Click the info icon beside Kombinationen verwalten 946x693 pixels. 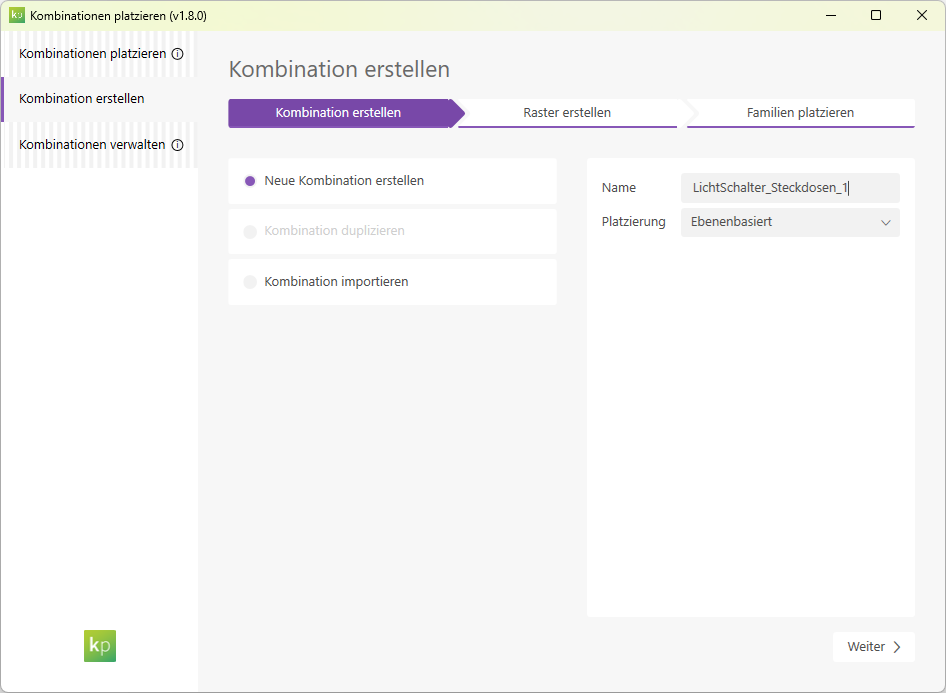point(177,145)
